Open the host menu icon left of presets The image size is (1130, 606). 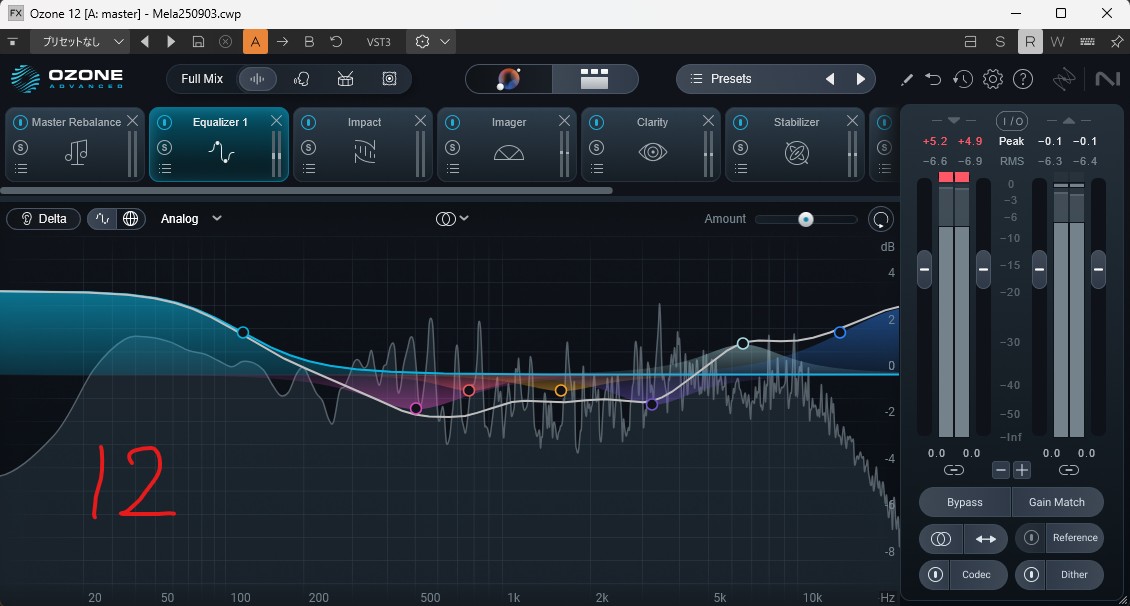[13, 42]
